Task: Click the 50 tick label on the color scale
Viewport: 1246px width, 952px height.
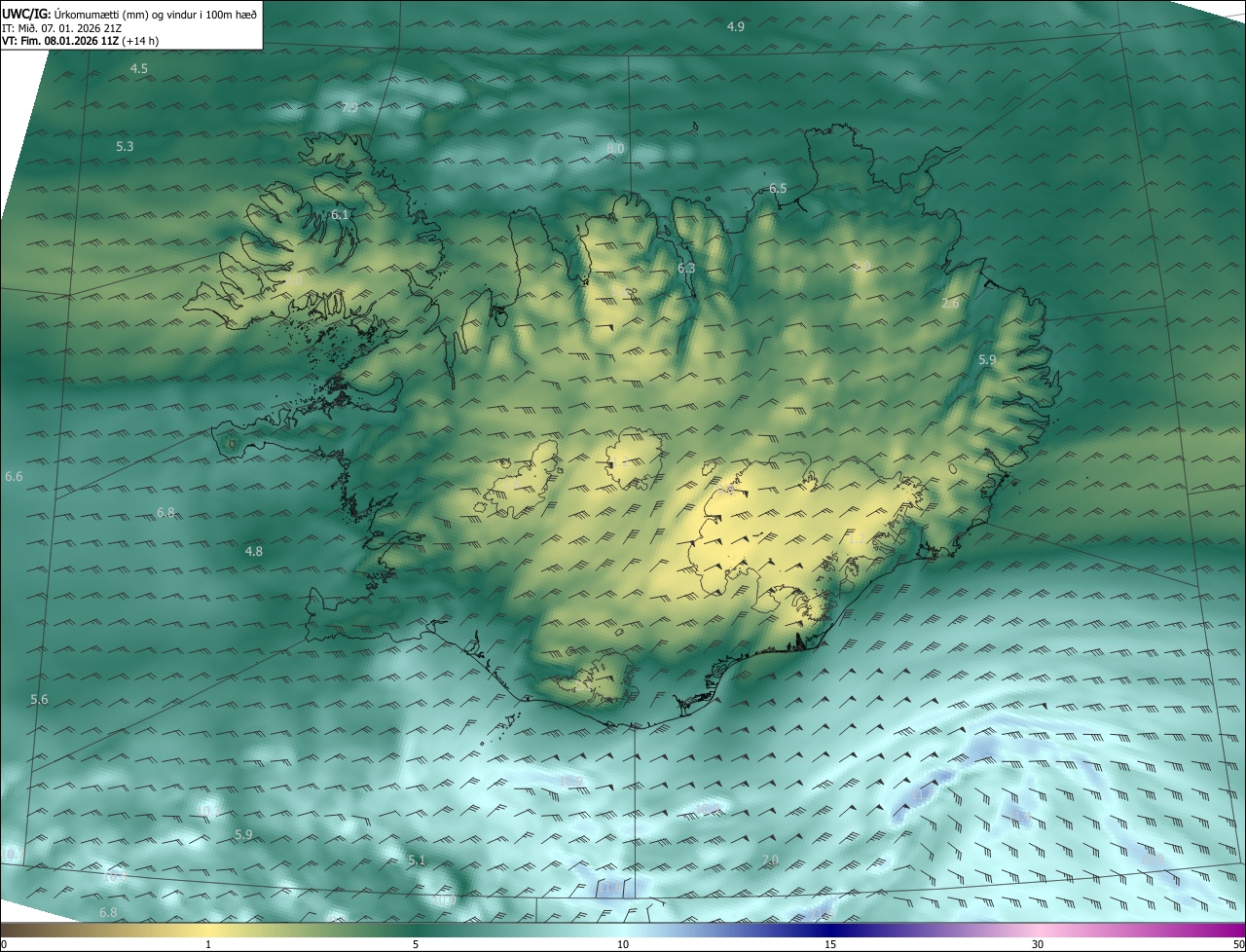Action: [x=1238, y=944]
